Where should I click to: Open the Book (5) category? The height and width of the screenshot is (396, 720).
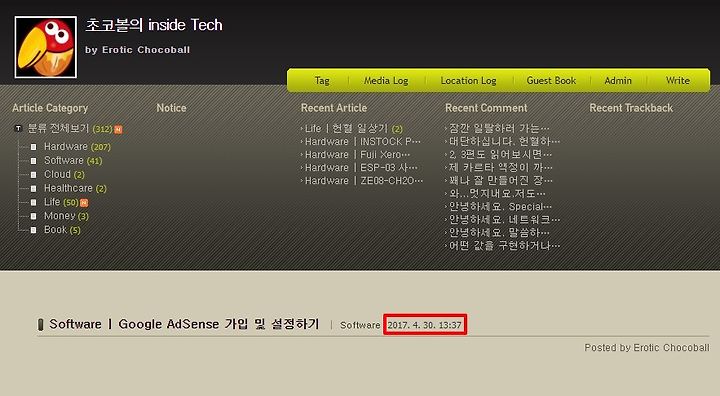point(62,230)
